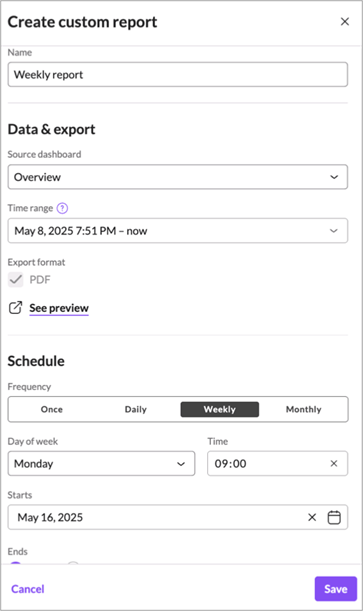Click the Source dashboard chevron arrow

(x=334, y=177)
